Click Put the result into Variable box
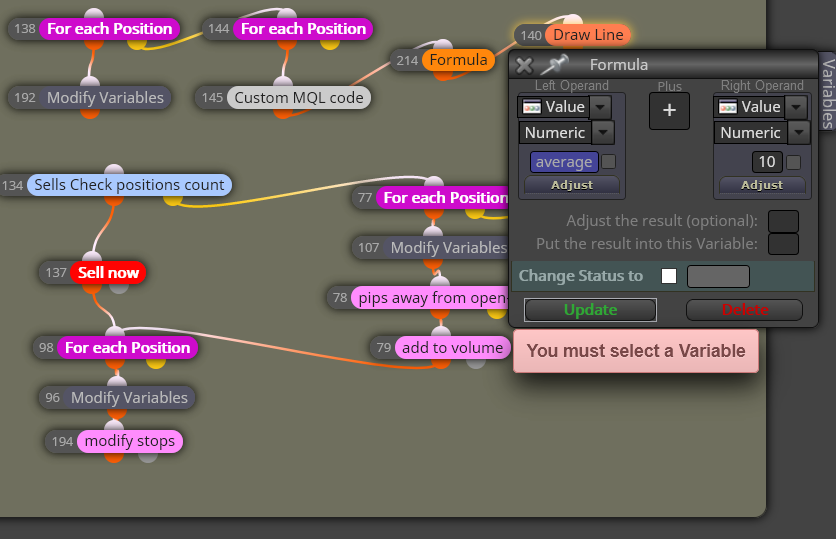 coord(783,244)
